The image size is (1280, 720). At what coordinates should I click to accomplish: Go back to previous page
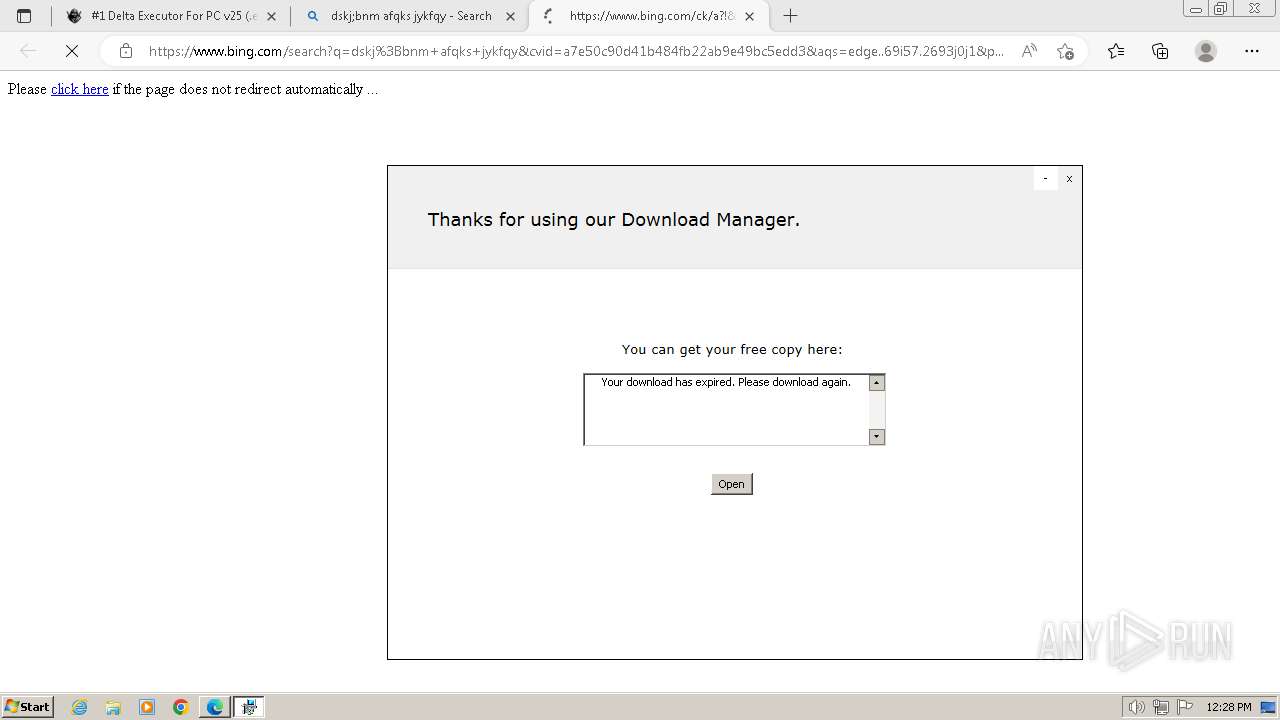(28, 51)
